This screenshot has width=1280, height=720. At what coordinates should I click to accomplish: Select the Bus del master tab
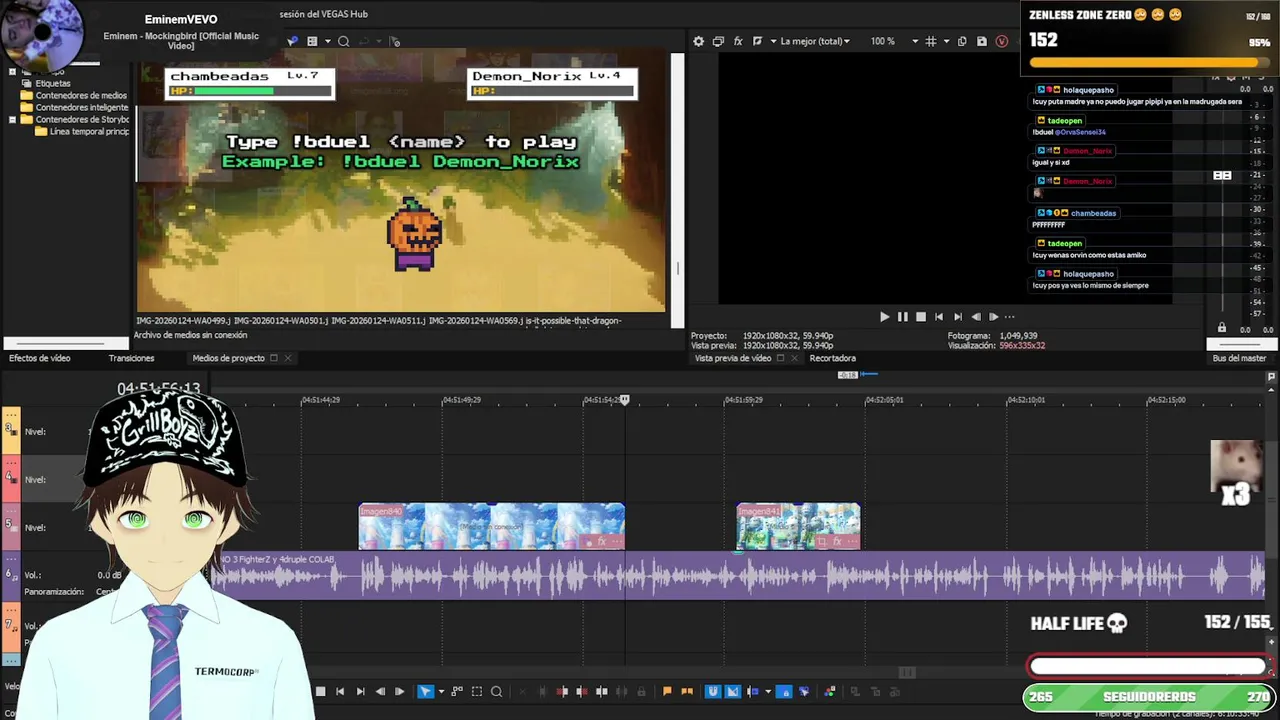1239,358
